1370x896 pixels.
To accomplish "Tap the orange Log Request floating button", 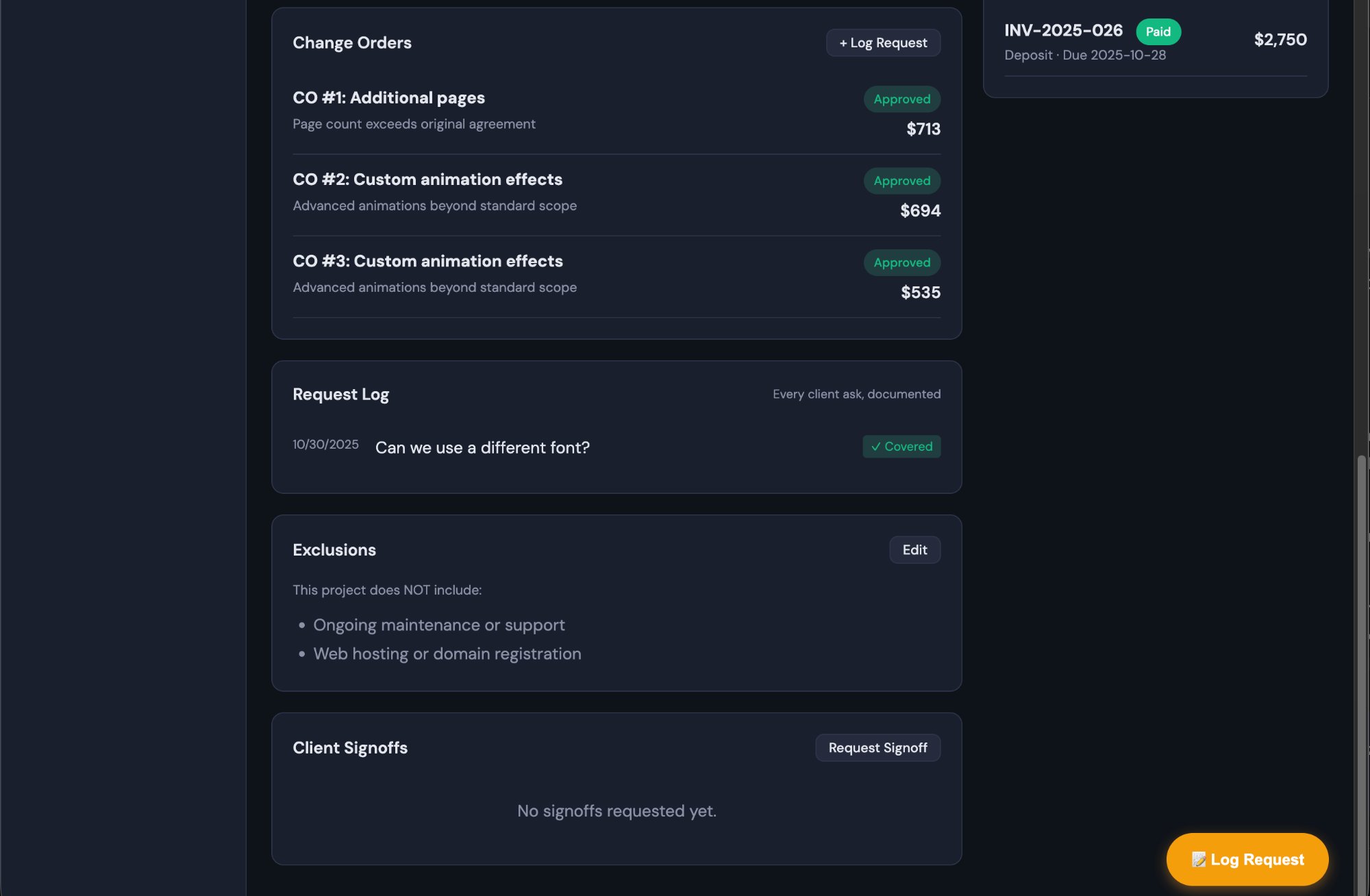I will [1247, 859].
